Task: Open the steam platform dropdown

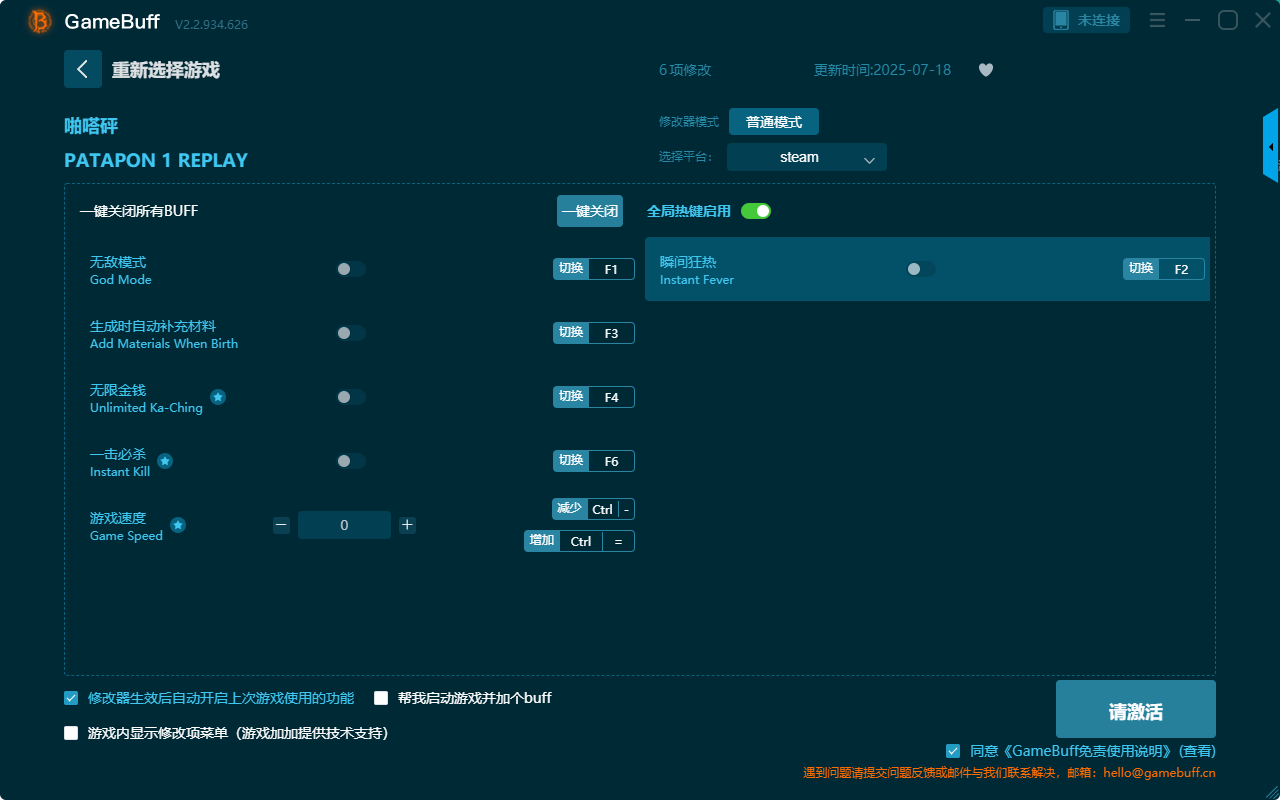Action: (806, 157)
